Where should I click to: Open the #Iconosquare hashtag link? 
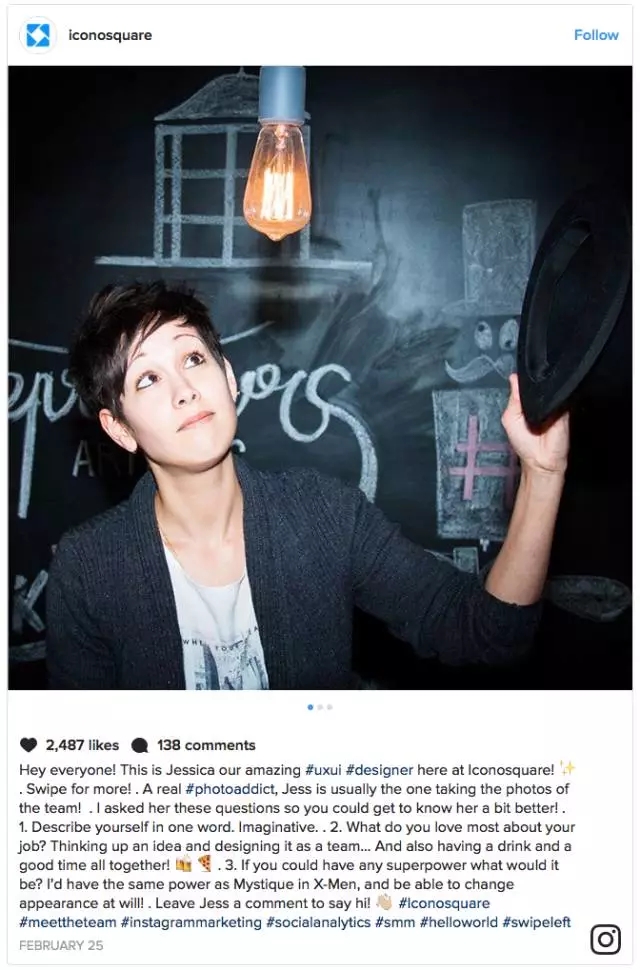coord(444,903)
